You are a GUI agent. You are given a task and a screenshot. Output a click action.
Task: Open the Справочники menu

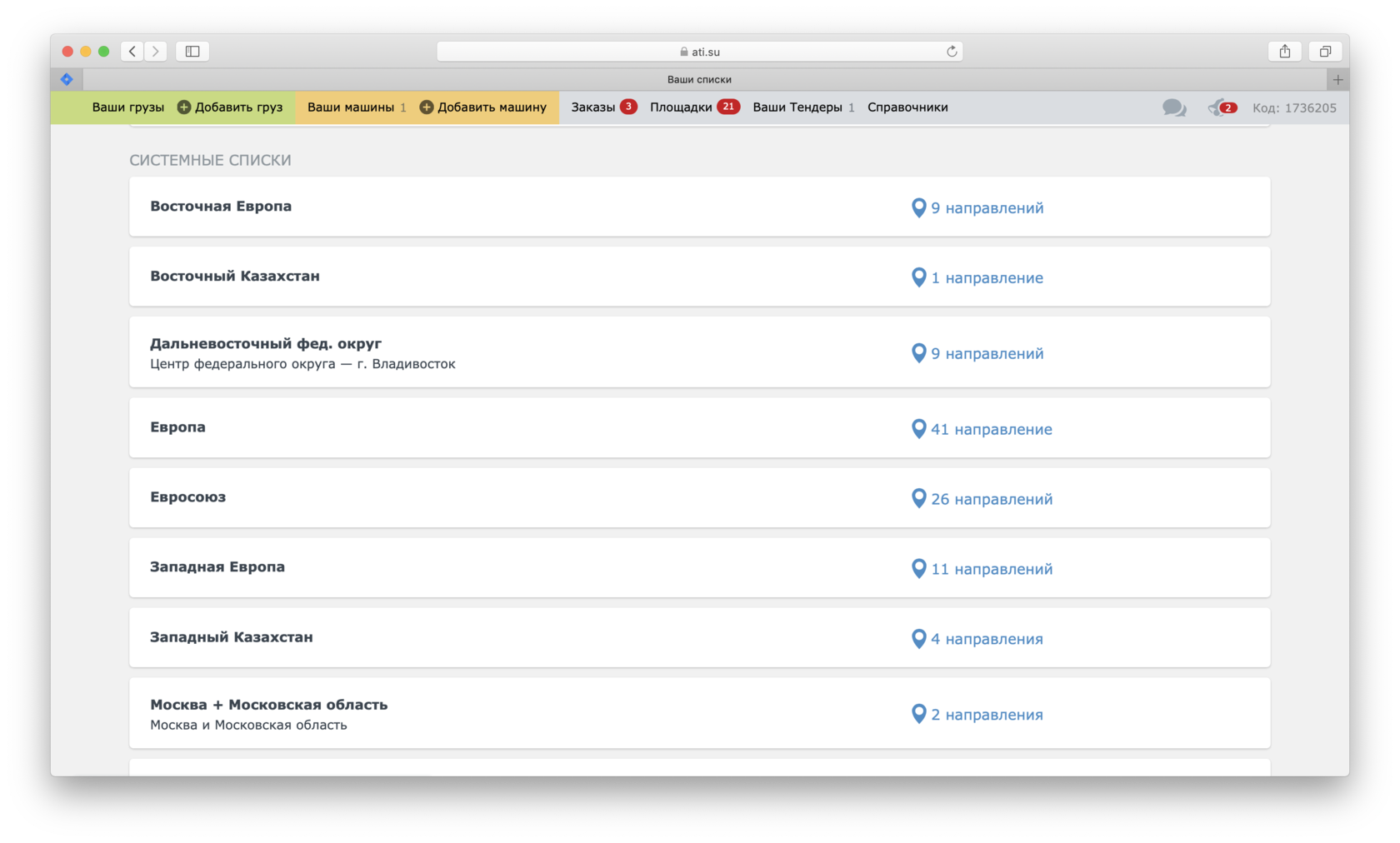tap(907, 107)
